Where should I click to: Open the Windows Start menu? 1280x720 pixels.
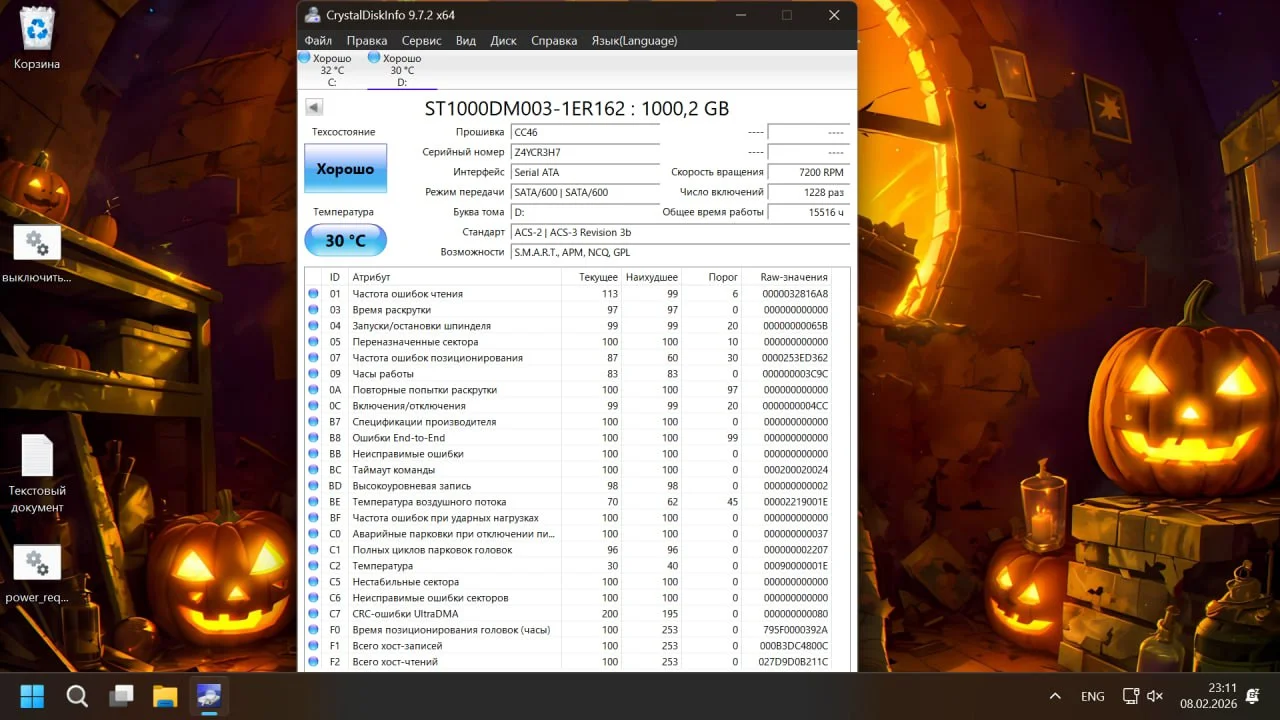click(33, 696)
